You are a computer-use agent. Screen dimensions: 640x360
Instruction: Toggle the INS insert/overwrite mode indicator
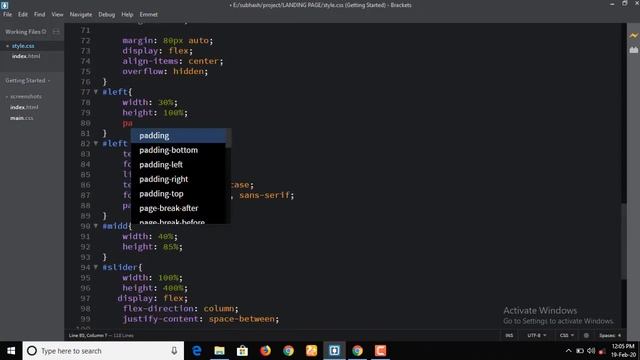pos(509,336)
